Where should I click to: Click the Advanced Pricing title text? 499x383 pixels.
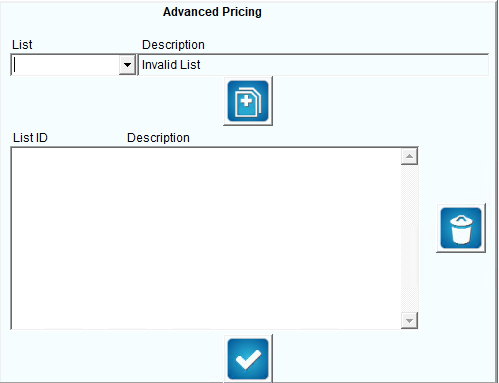(212, 12)
